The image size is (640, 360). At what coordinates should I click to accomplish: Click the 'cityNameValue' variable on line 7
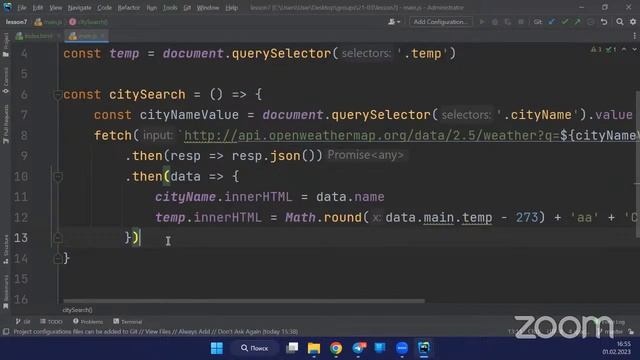(189, 115)
